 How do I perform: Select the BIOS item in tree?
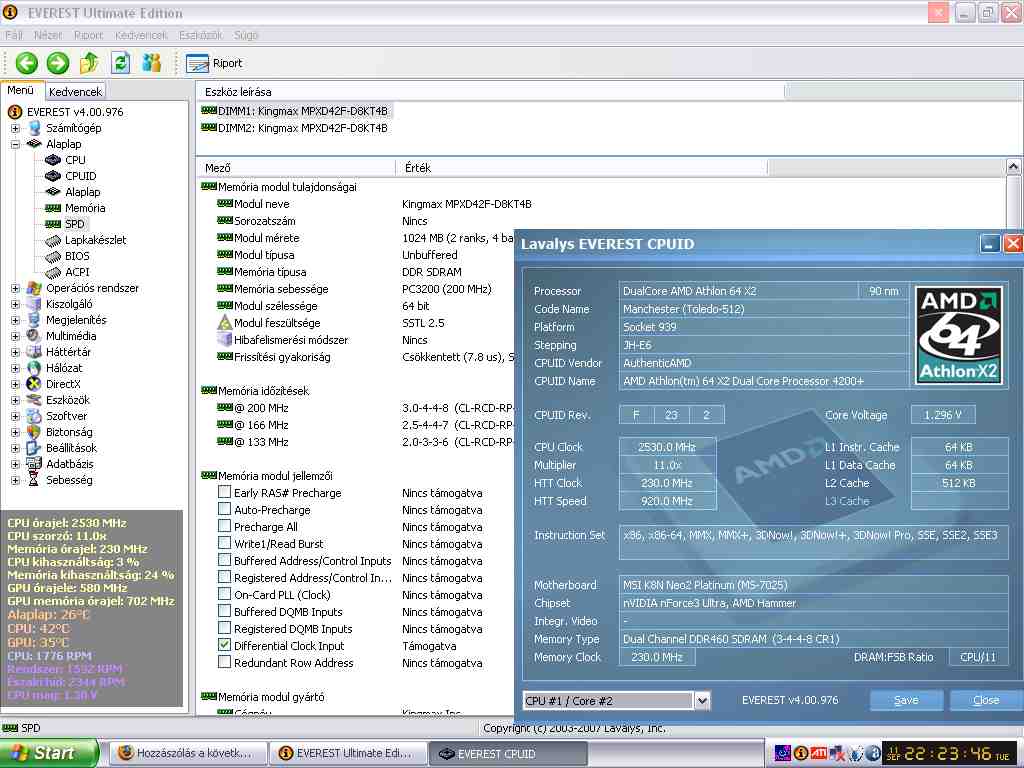click(x=77, y=256)
